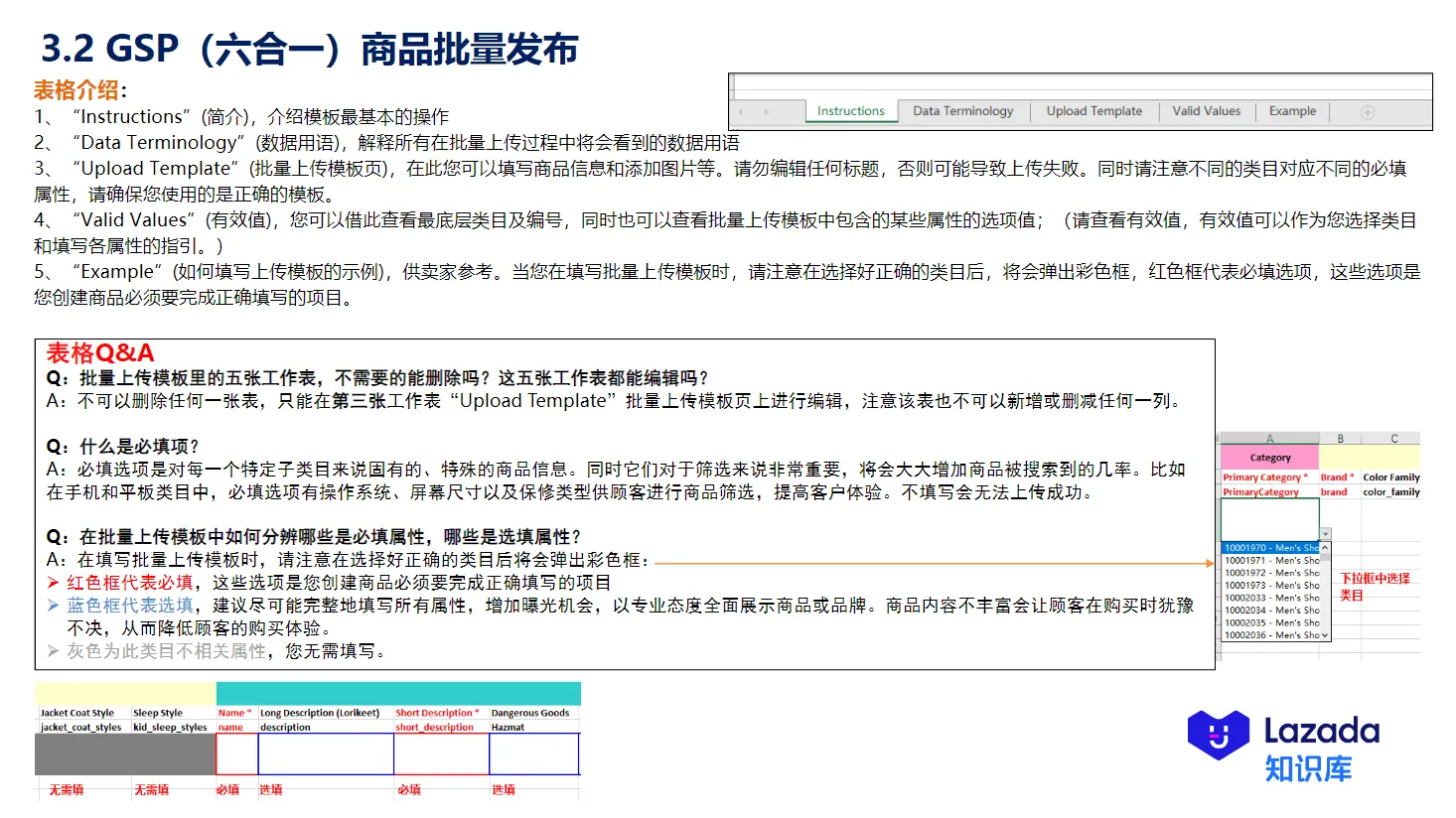Click the add new worksheet plus icon
The image size is (1456, 818).
point(1366,111)
